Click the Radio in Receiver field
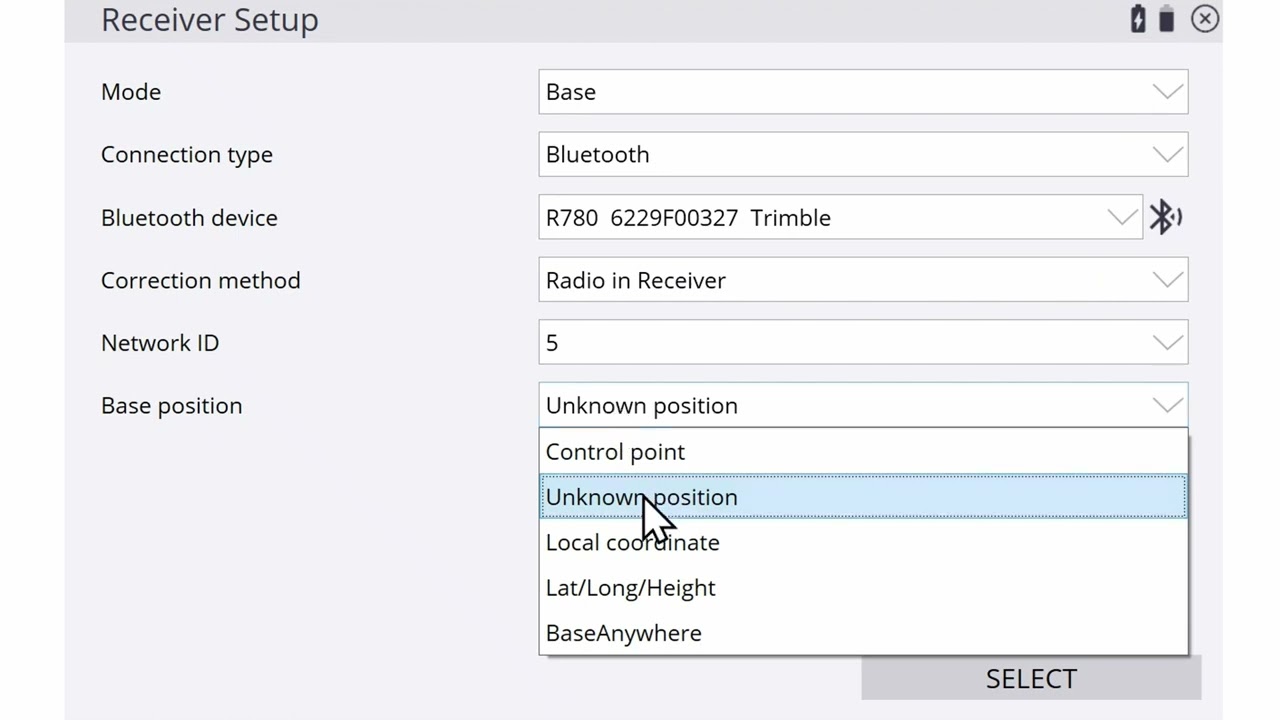1280x720 pixels. (863, 280)
